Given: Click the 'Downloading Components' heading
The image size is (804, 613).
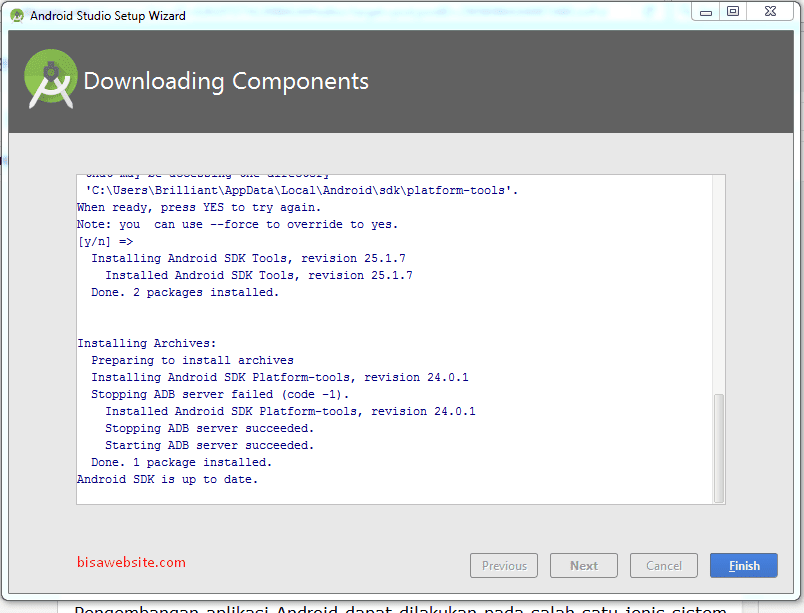Looking at the screenshot, I should [226, 81].
